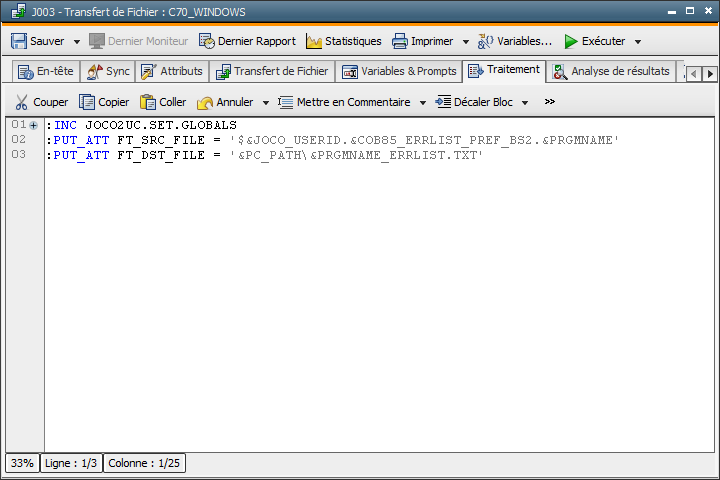Open the Transfert de Fichier tab
The width and height of the screenshot is (720, 480).
272,72
